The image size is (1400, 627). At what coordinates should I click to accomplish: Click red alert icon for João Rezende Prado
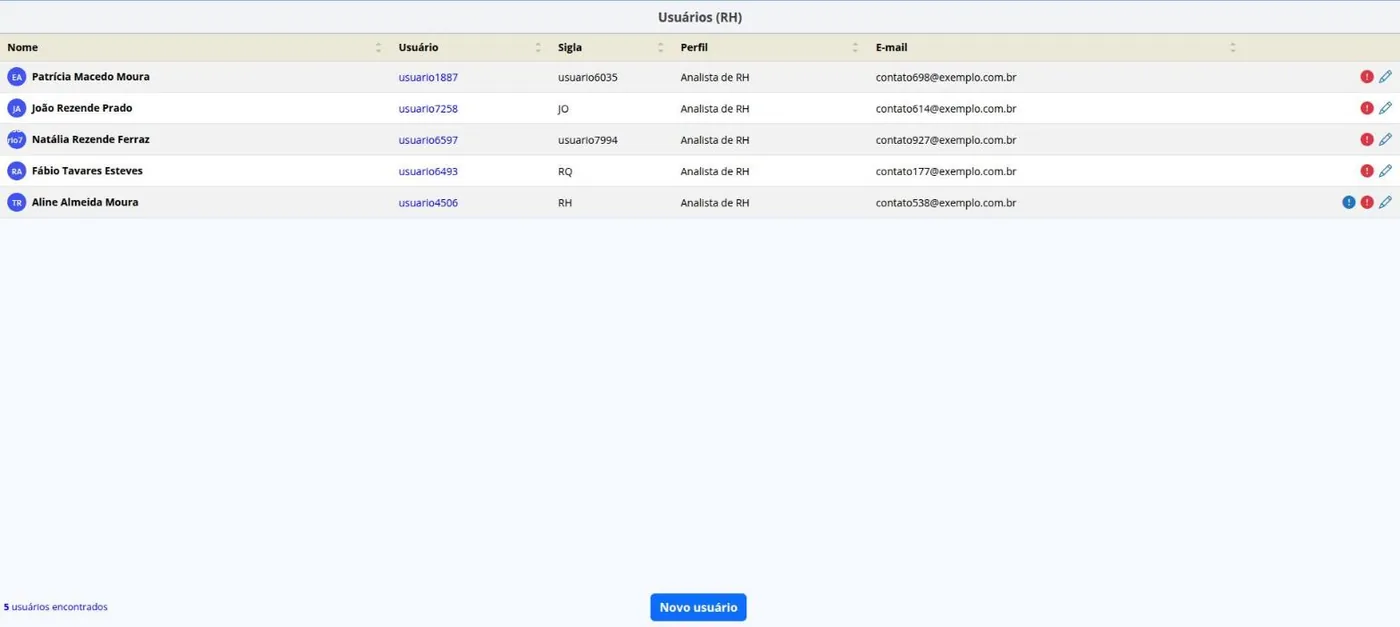(1367, 108)
